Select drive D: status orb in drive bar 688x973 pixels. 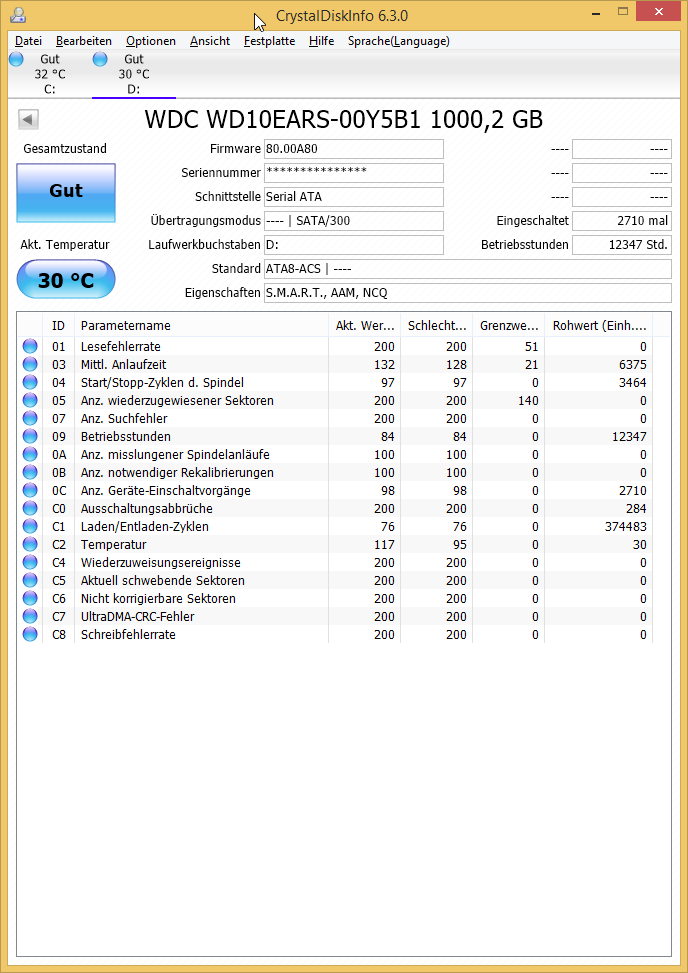click(x=100, y=59)
